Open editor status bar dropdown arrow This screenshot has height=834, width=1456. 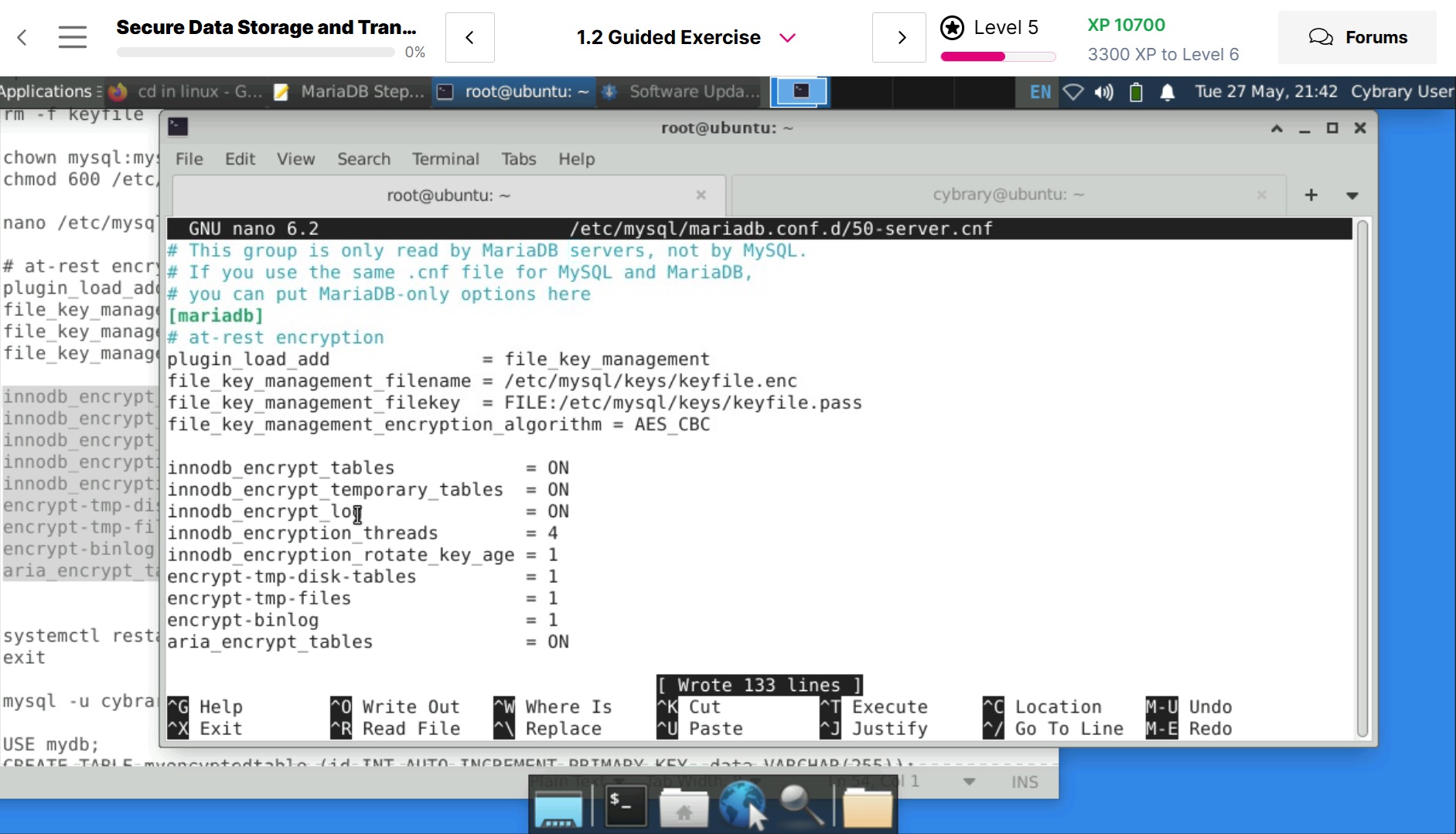coord(968,781)
